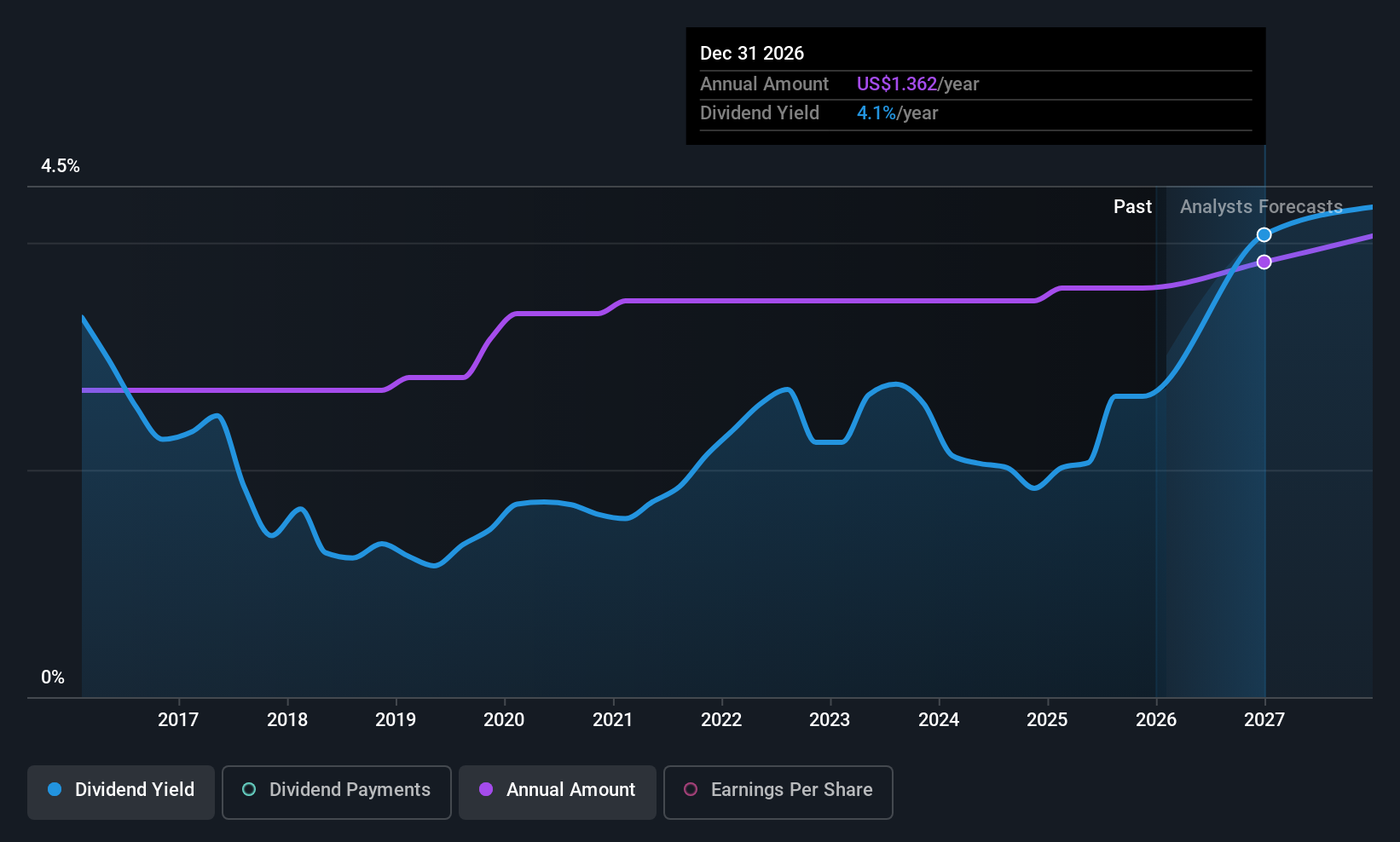The width and height of the screenshot is (1400, 842).
Task: Click the 2020 x-axis year label
Action: (504, 720)
